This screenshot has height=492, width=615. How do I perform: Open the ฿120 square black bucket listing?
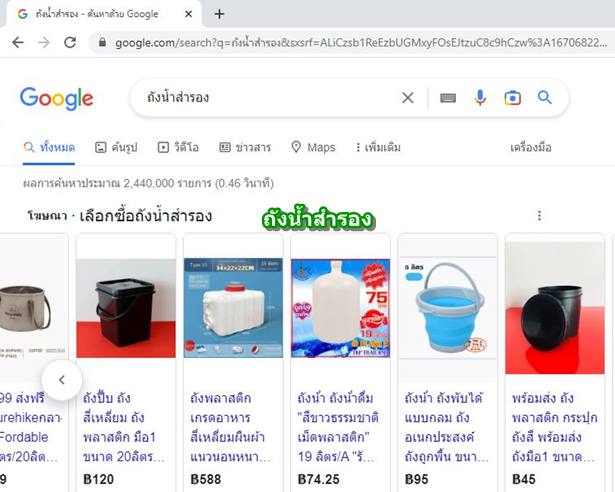[126, 363]
